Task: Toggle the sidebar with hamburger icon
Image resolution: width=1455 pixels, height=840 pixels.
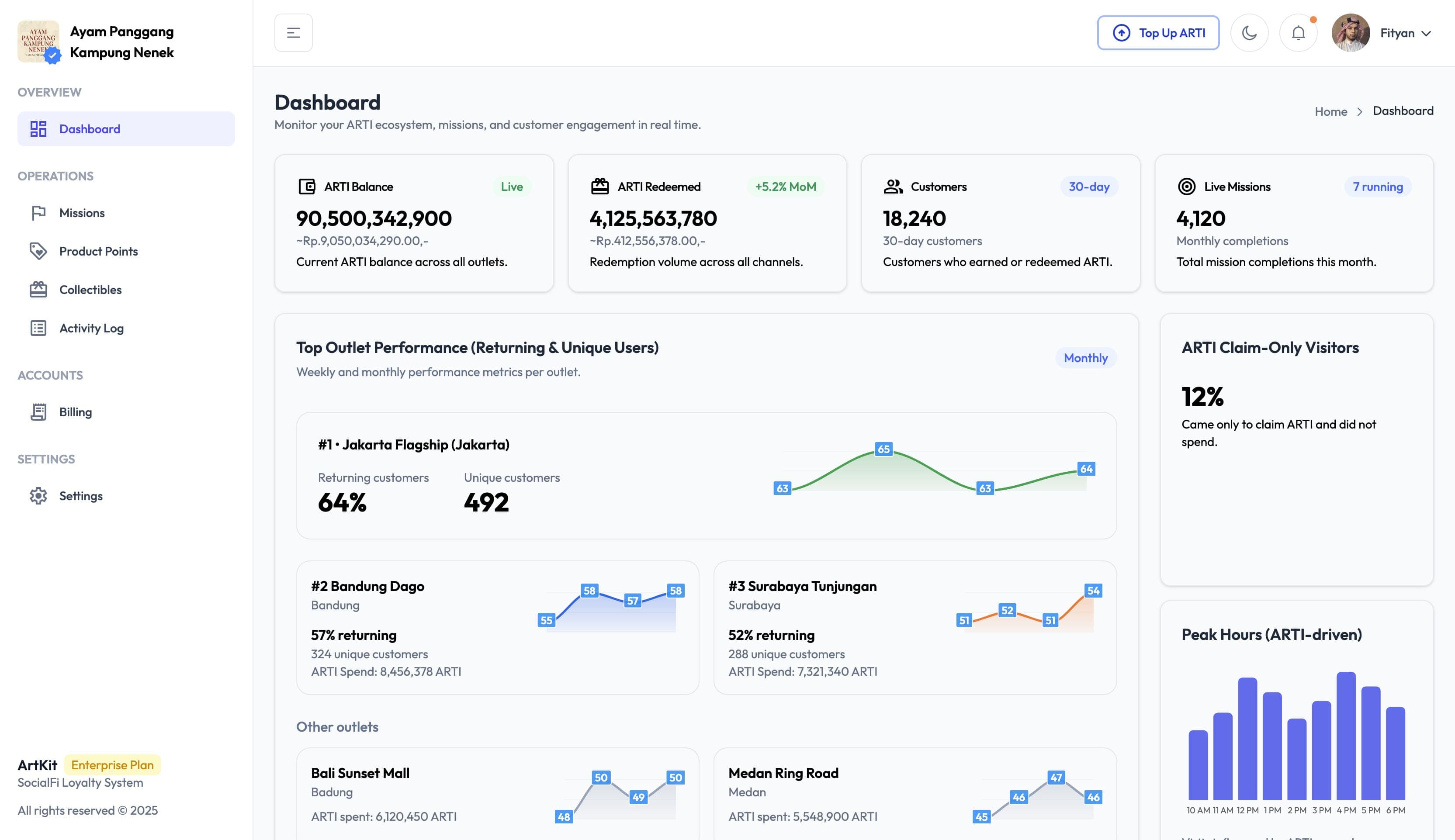Action: [293, 32]
